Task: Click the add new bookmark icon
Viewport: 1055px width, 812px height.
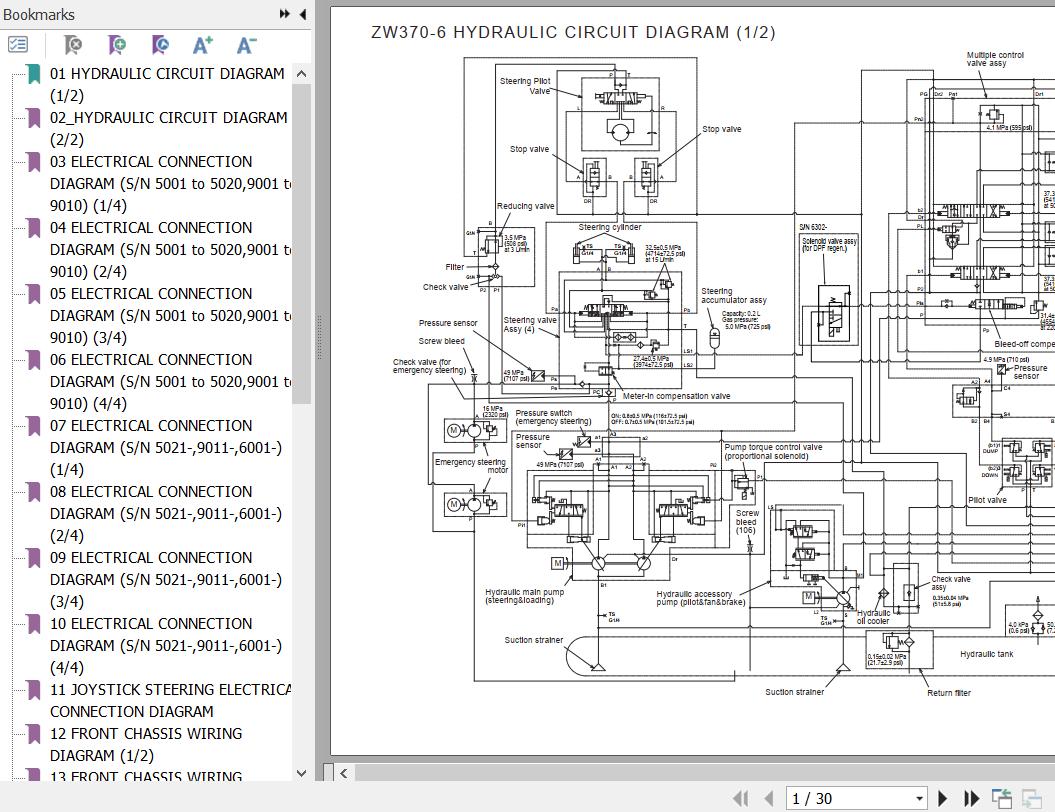Action: coord(116,45)
